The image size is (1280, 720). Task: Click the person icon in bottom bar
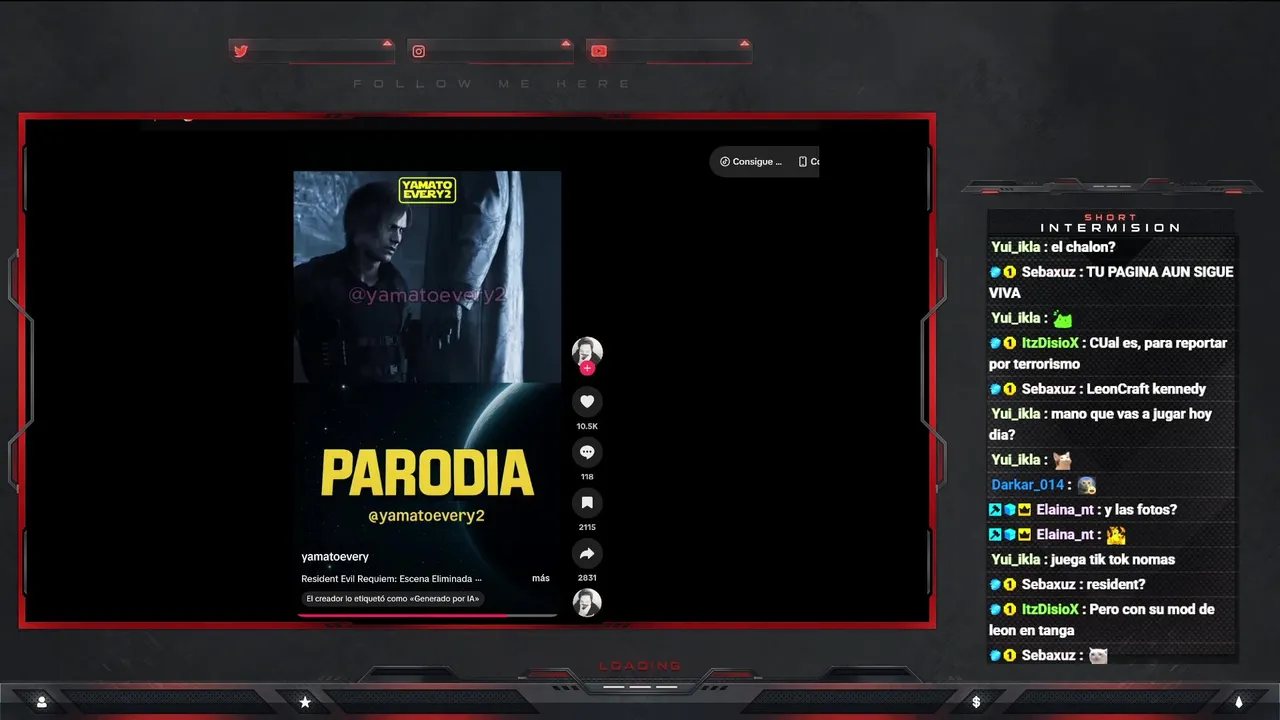[42, 702]
